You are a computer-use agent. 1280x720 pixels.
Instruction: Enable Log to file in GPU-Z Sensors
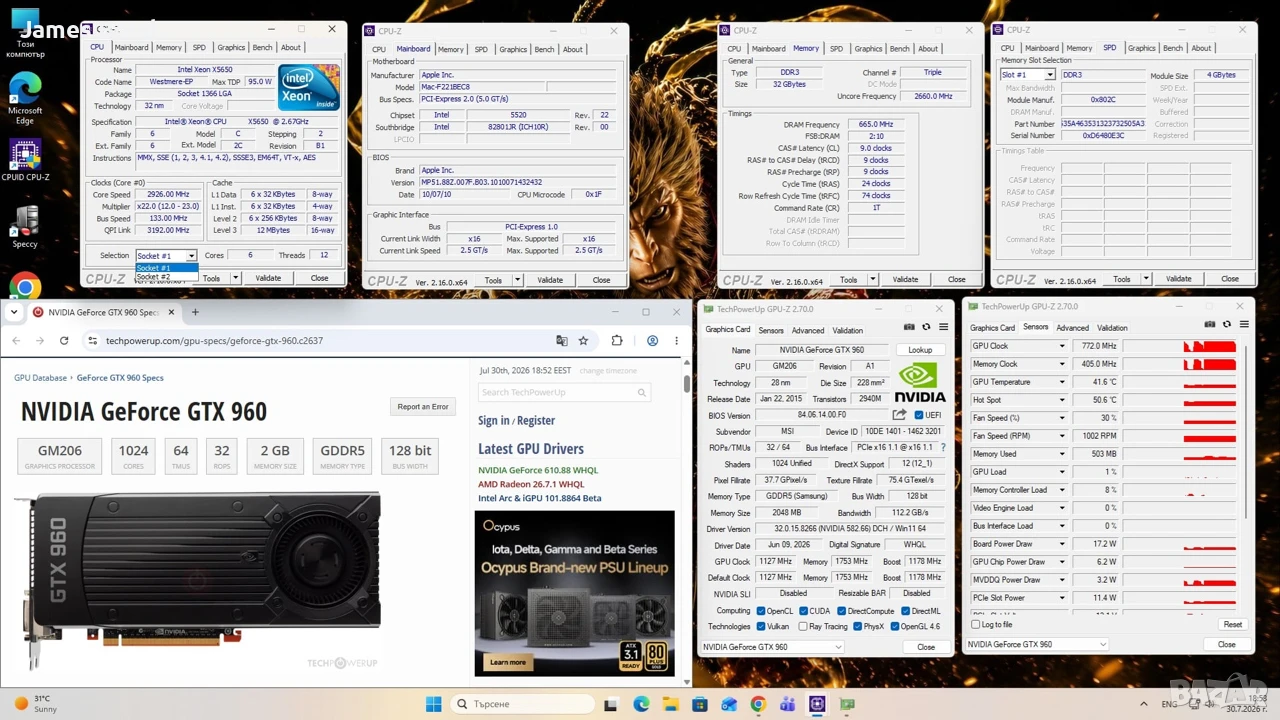tap(976, 625)
